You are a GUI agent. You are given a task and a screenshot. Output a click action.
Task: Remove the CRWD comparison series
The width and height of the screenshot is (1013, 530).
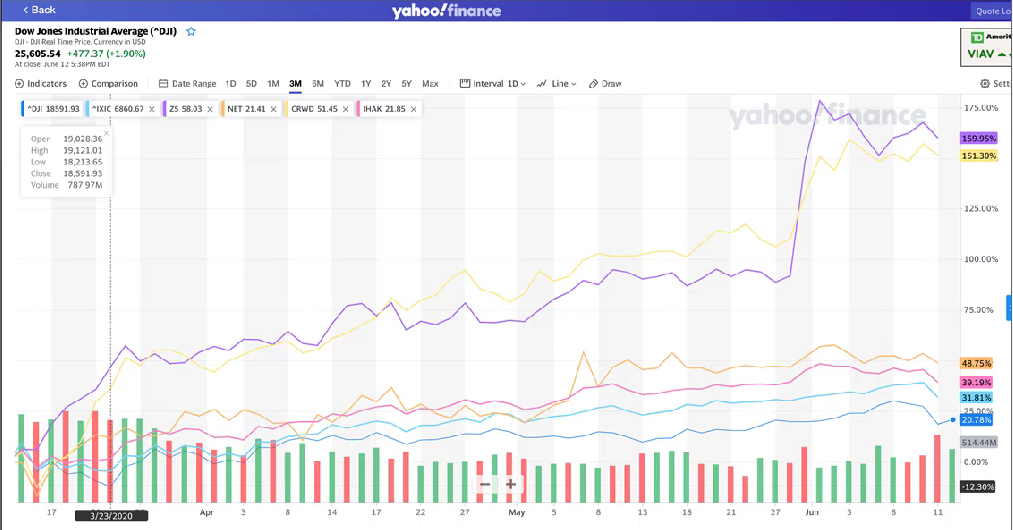pyautogui.click(x=345, y=108)
